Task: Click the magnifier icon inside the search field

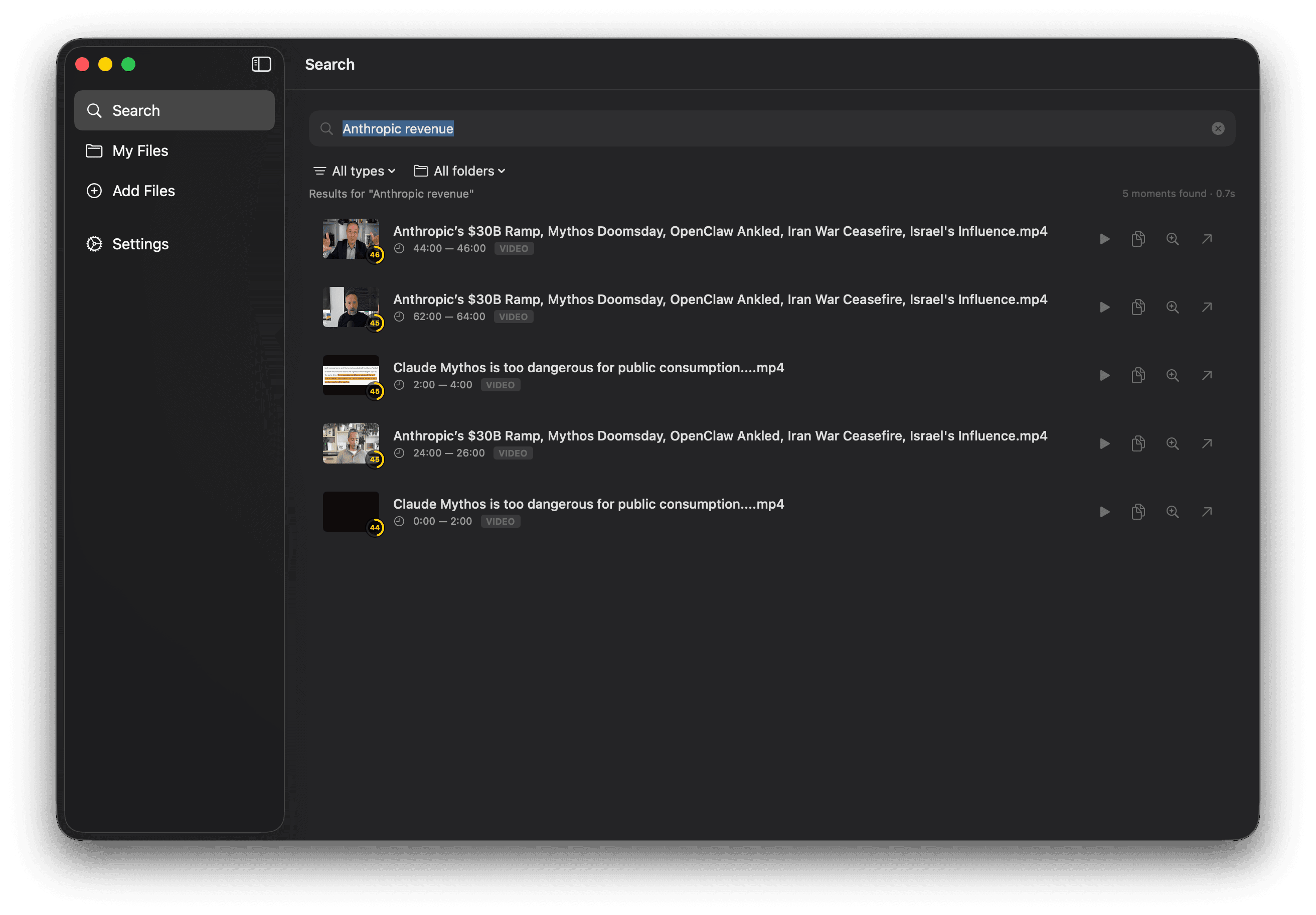Action: (326, 128)
